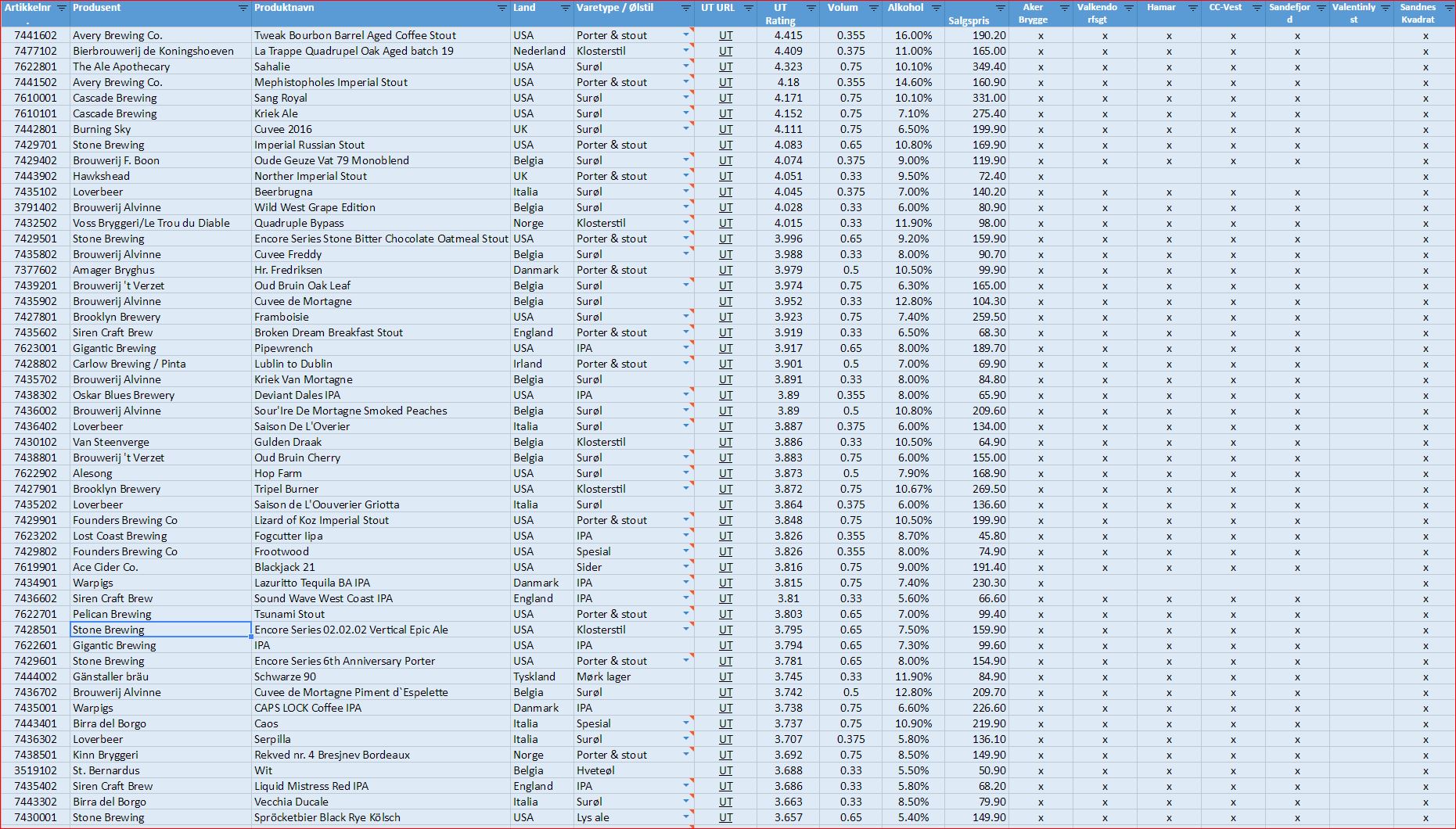Open UT link for Schwarze 90 row
The width and height of the screenshot is (1456, 829).
coord(726,676)
